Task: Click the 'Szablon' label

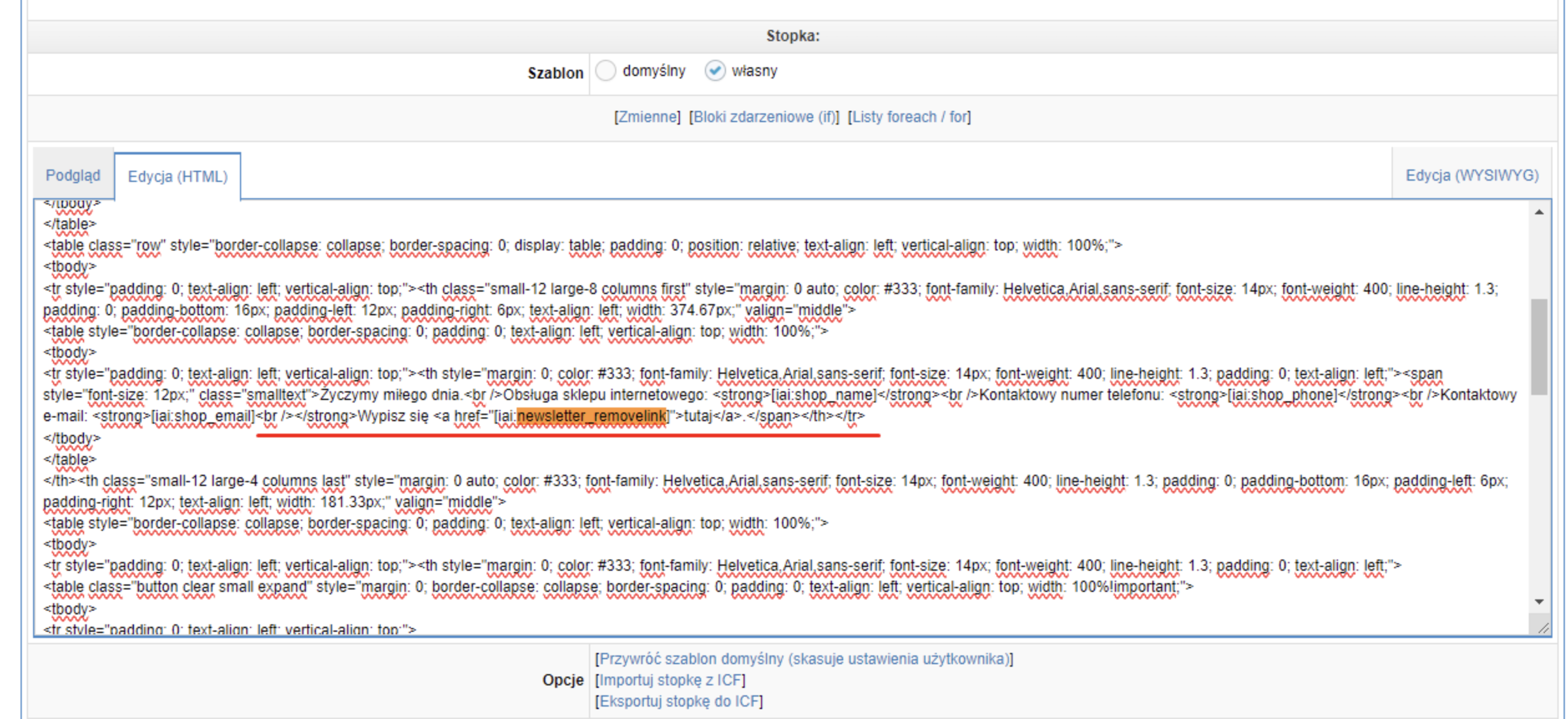Action: 555,73
